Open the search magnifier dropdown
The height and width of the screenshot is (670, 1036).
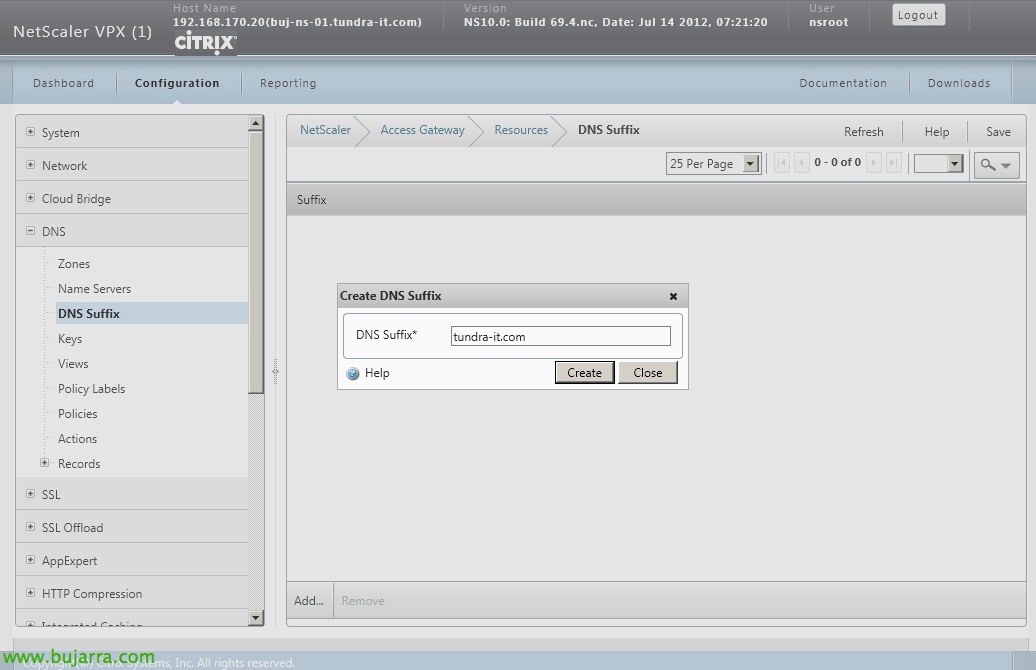click(x=996, y=165)
